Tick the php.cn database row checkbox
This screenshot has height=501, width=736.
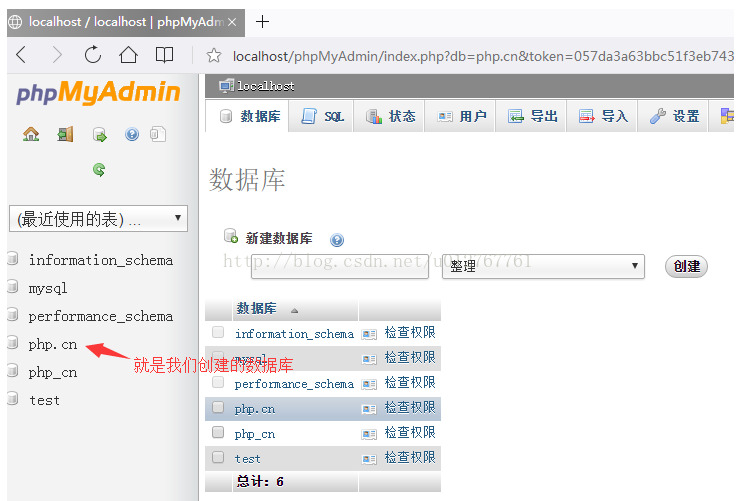218,408
